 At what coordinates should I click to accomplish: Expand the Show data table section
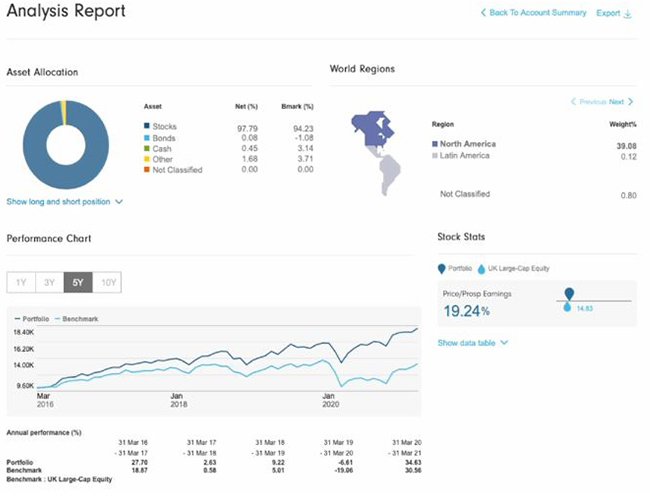tap(472, 342)
